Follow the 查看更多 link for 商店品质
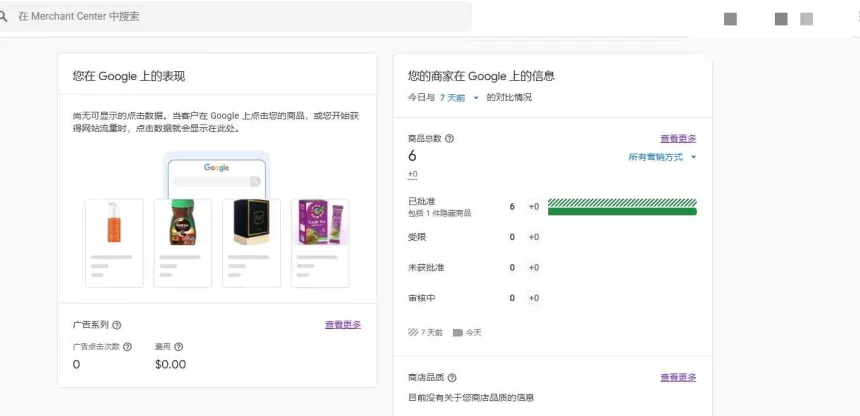Image resolution: width=860 pixels, height=416 pixels. tap(678, 378)
